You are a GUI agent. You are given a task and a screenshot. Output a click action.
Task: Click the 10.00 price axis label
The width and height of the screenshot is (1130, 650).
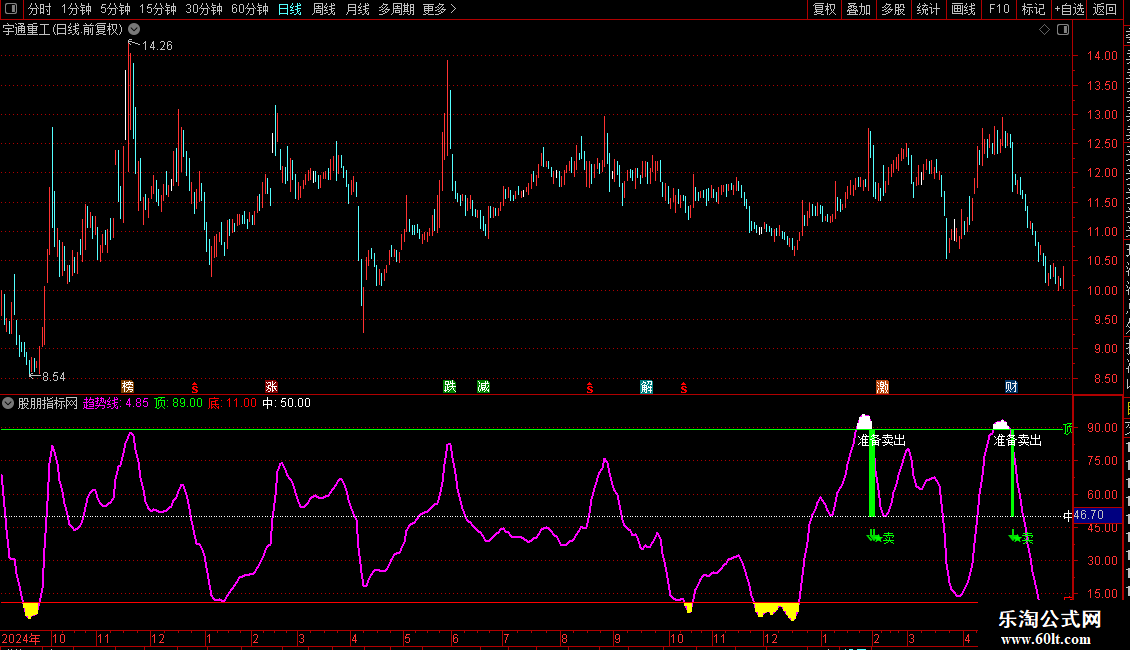[x=1102, y=290]
